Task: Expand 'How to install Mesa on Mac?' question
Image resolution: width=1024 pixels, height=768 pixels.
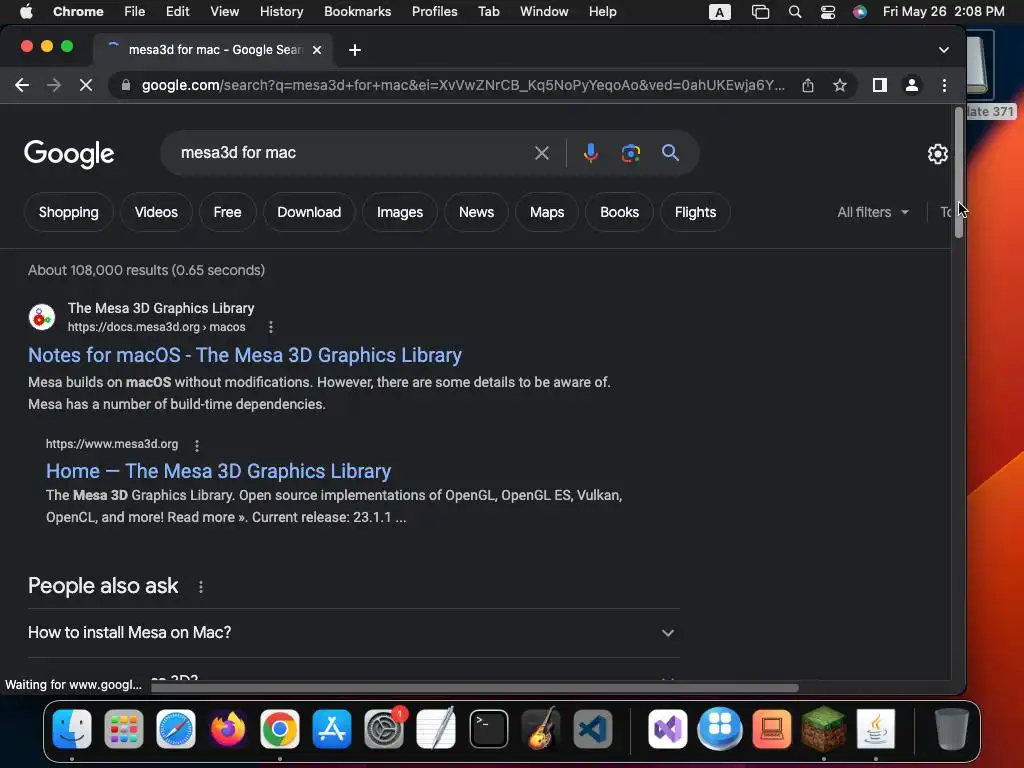Action: tap(353, 633)
